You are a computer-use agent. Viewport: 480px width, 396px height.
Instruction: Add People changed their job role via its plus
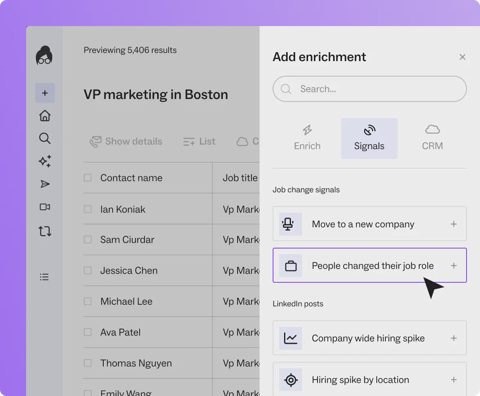453,266
